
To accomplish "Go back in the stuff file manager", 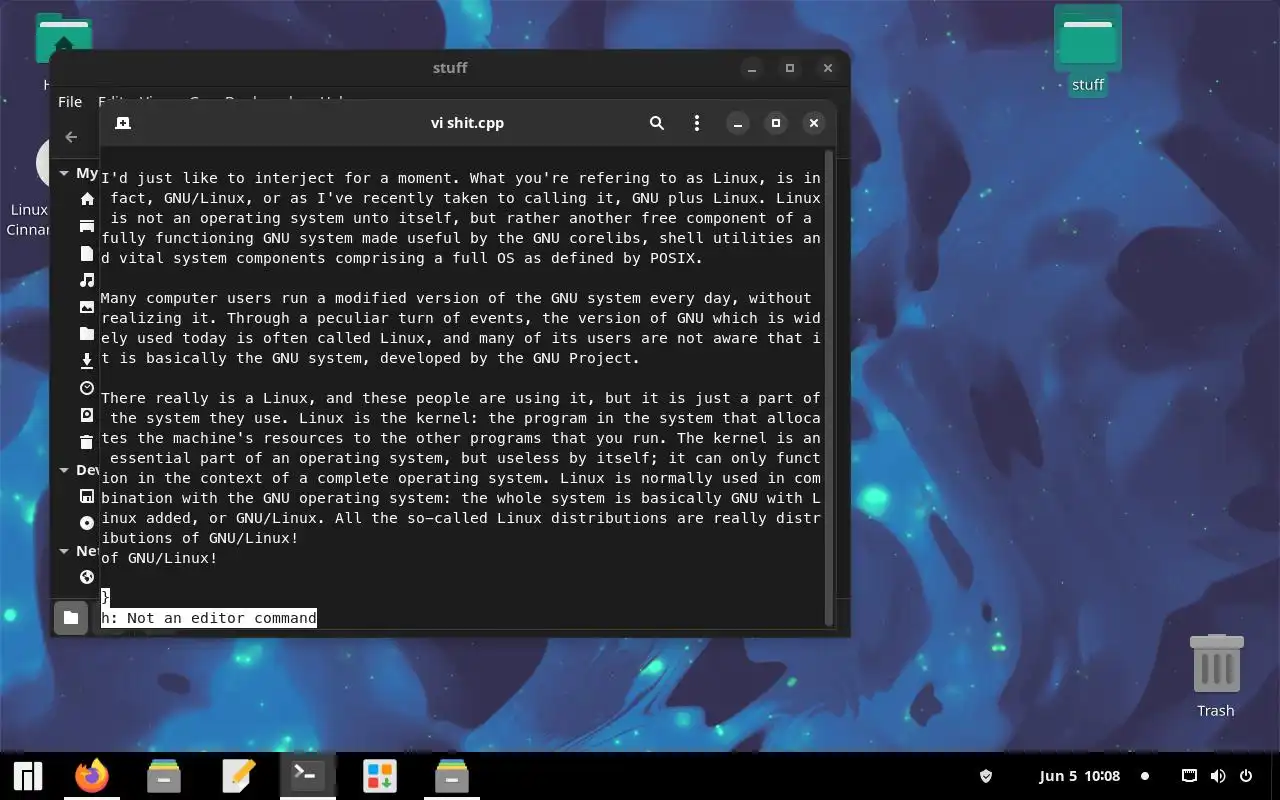I will (x=71, y=137).
